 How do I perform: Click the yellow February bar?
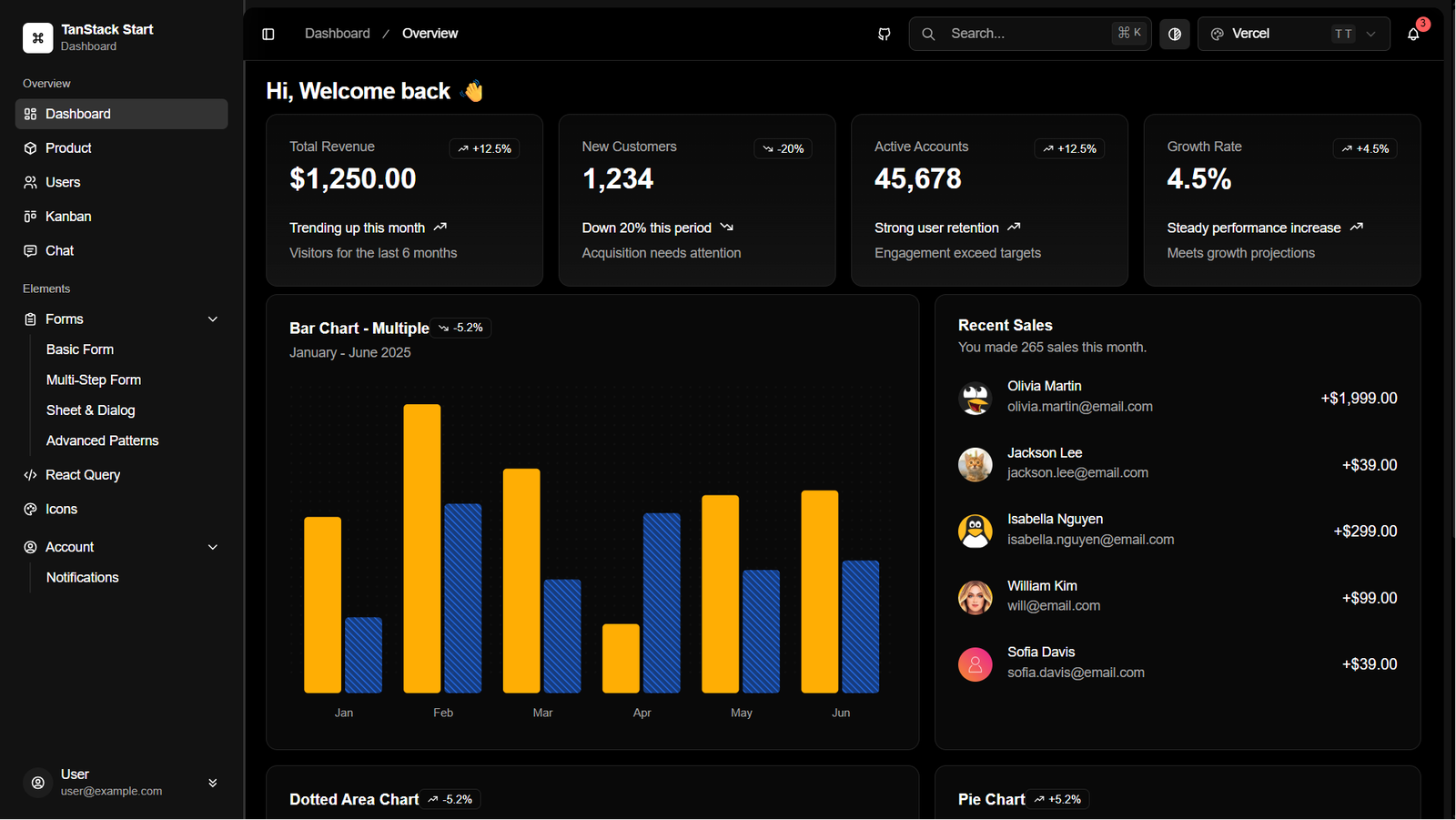[422, 549]
